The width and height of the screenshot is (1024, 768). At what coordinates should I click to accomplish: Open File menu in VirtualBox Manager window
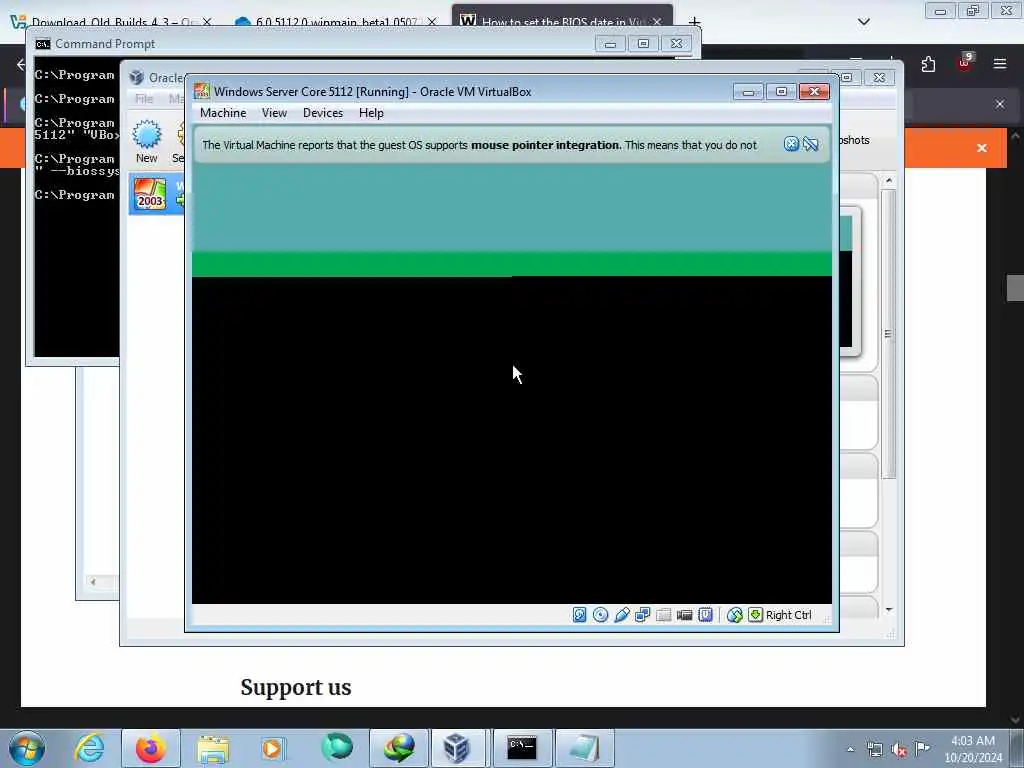144,99
